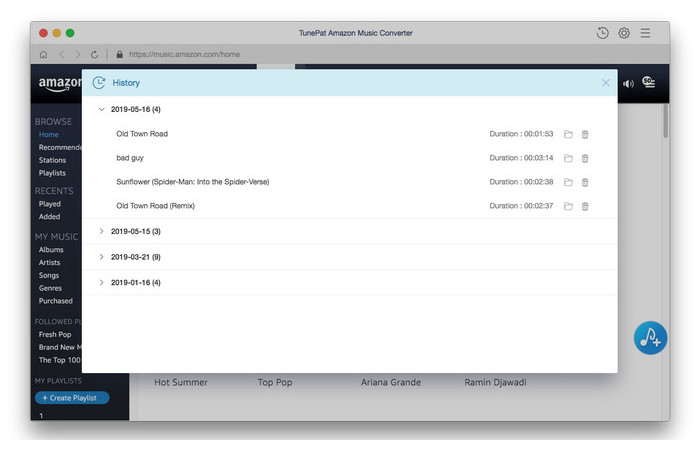Open Played under Recents
Screen dimensions: 700x459
click(50, 204)
